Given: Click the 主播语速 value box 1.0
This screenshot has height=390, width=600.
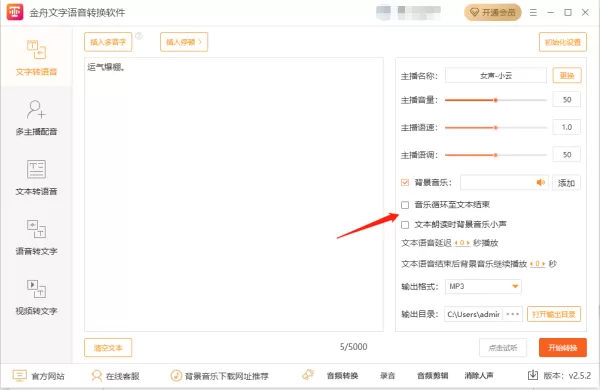Looking at the screenshot, I should pos(567,127).
